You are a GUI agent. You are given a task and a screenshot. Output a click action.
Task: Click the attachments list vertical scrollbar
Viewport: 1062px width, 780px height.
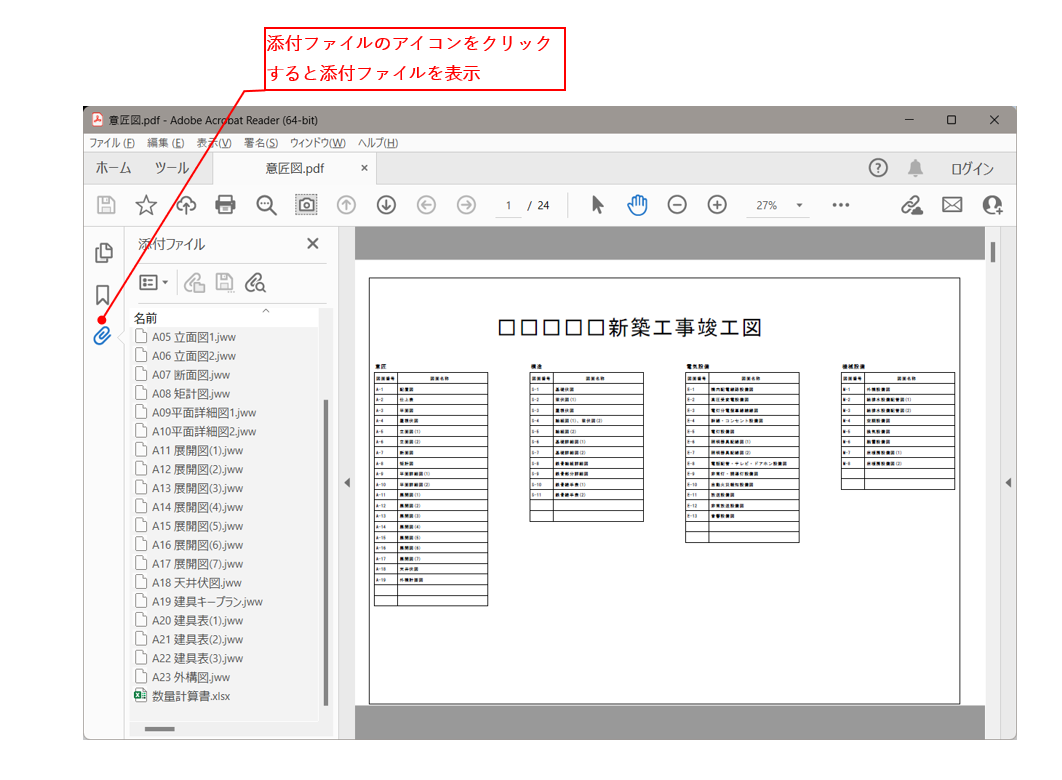click(325, 550)
